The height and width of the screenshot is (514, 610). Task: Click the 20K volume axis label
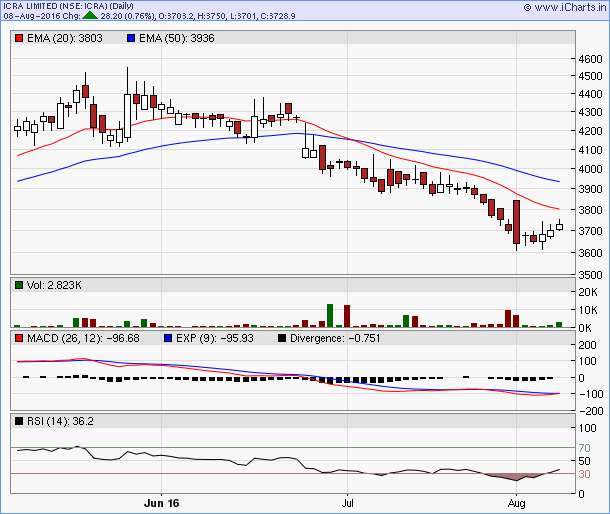tap(588, 292)
